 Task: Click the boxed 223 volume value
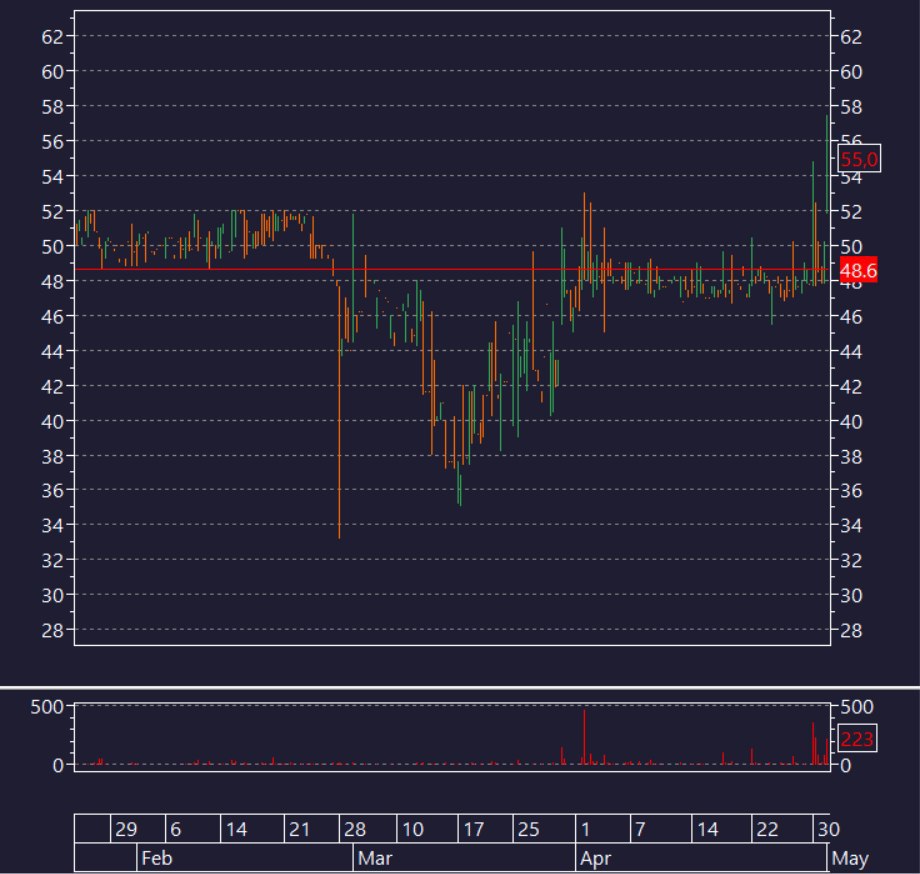(857, 739)
